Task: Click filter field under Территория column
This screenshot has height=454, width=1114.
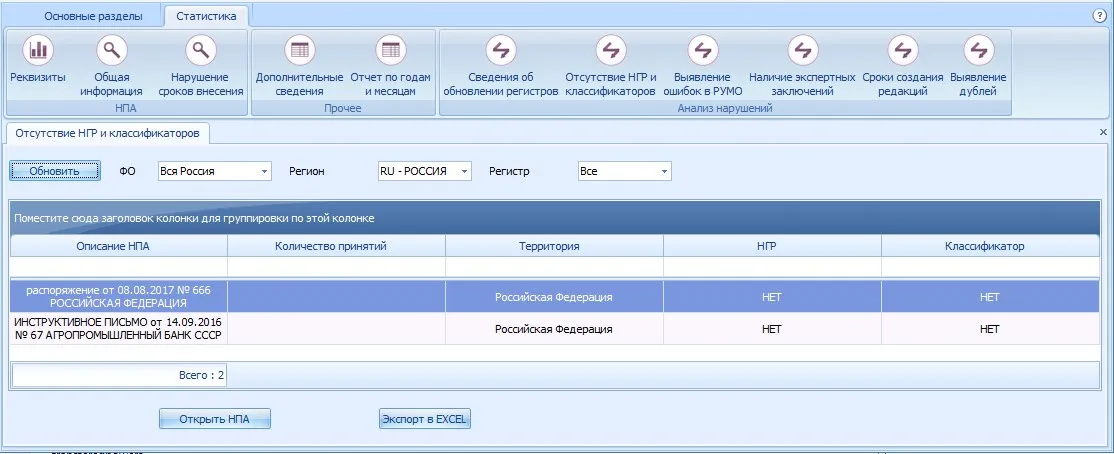Action: pos(554,266)
